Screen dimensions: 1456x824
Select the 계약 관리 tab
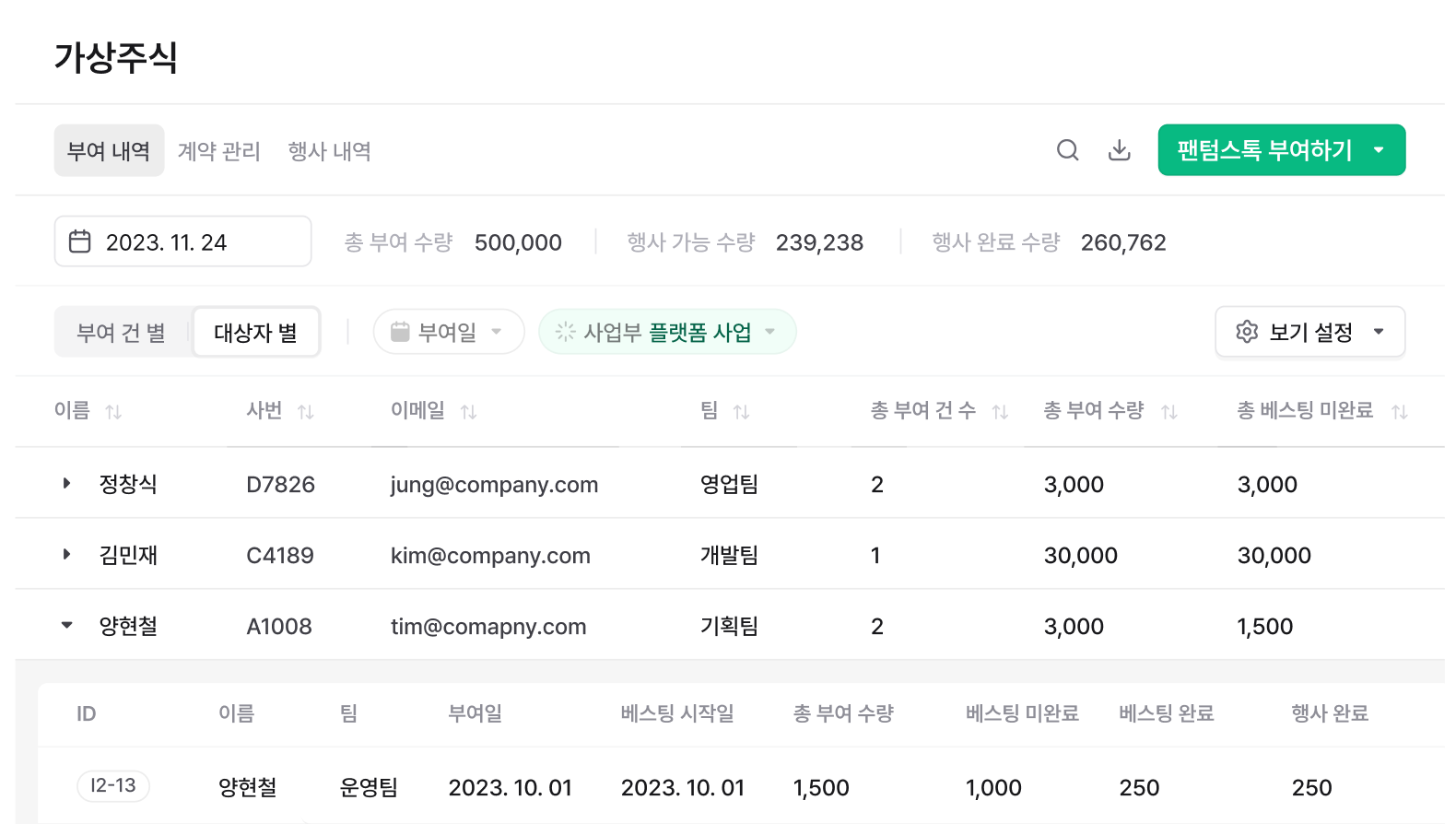[219, 151]
